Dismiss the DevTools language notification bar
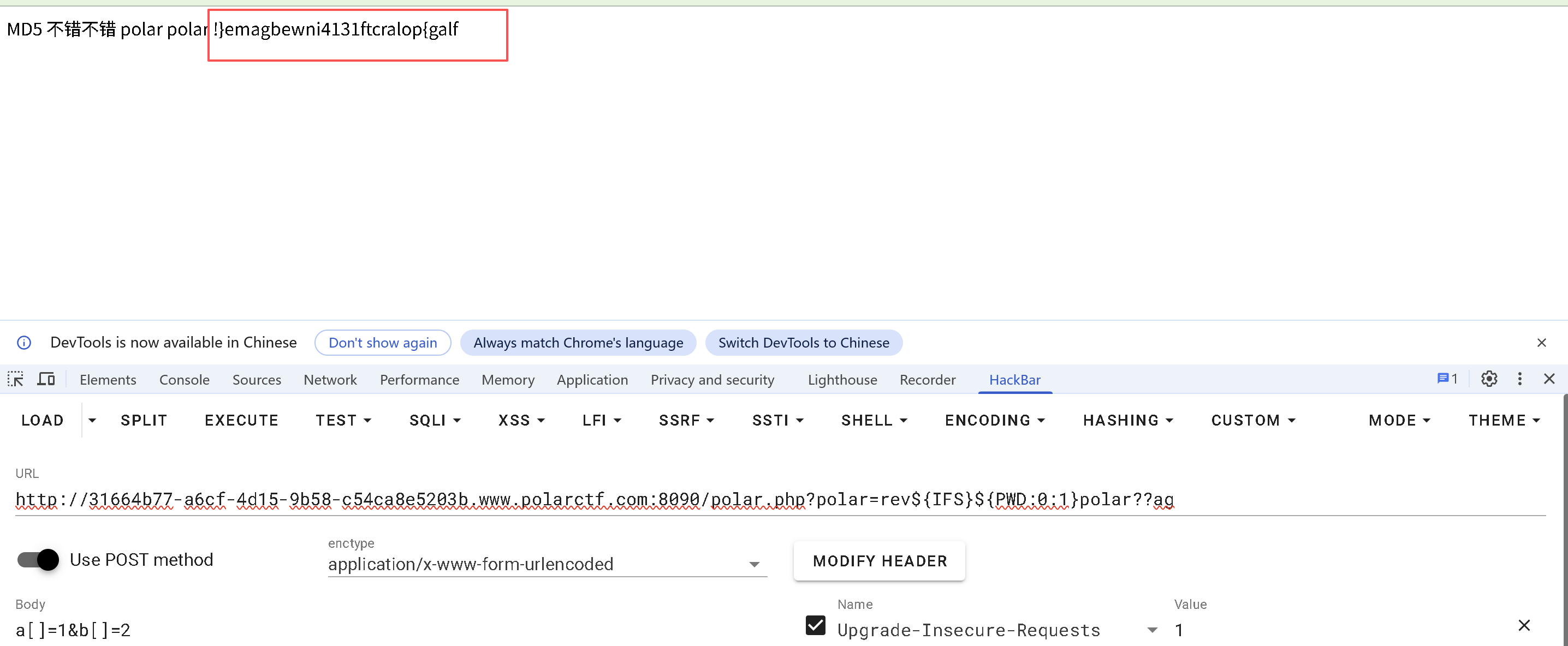Viewport: 1568px width, 646px height. [1541, 343]
